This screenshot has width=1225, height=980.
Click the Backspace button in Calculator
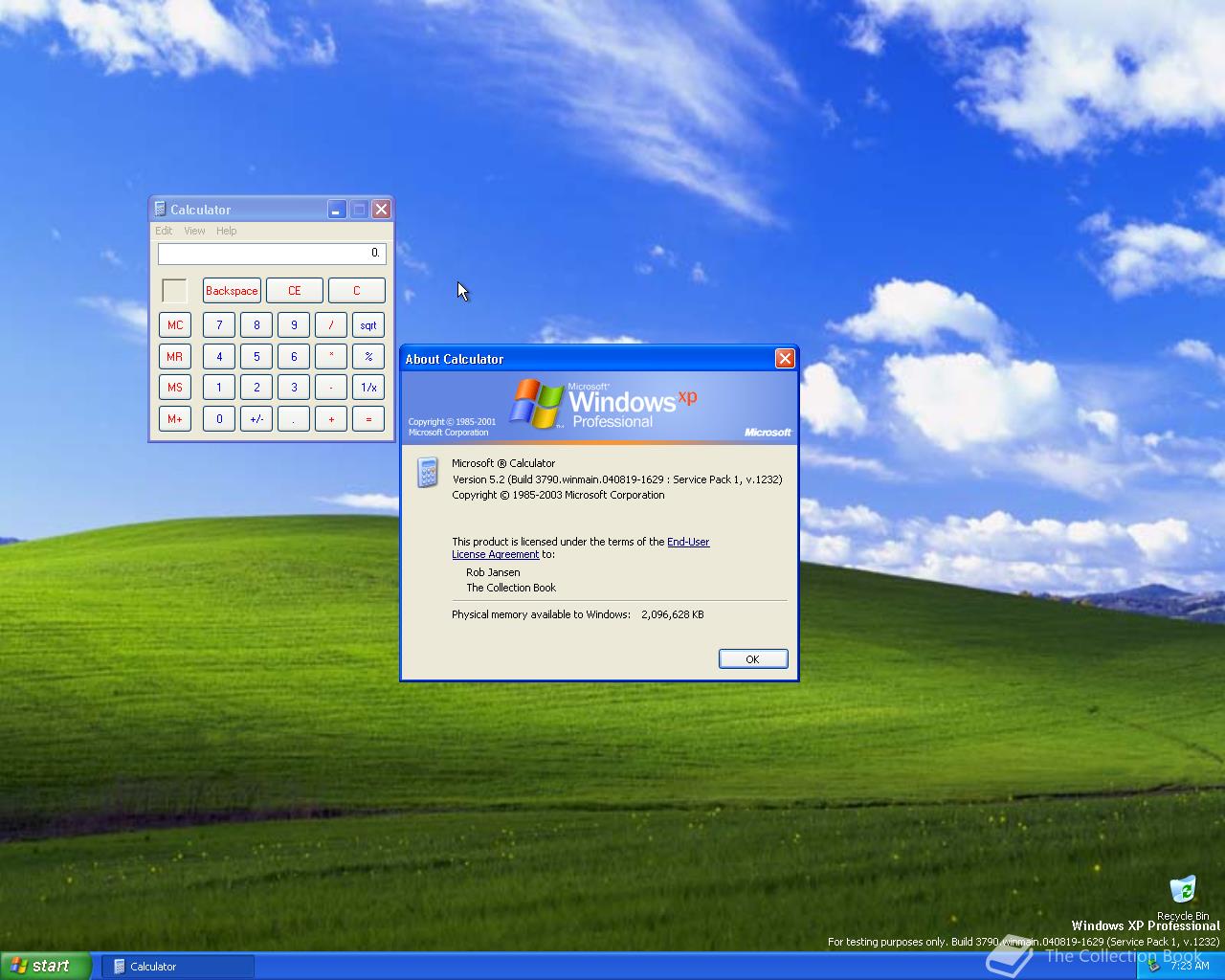pos(232,291)
